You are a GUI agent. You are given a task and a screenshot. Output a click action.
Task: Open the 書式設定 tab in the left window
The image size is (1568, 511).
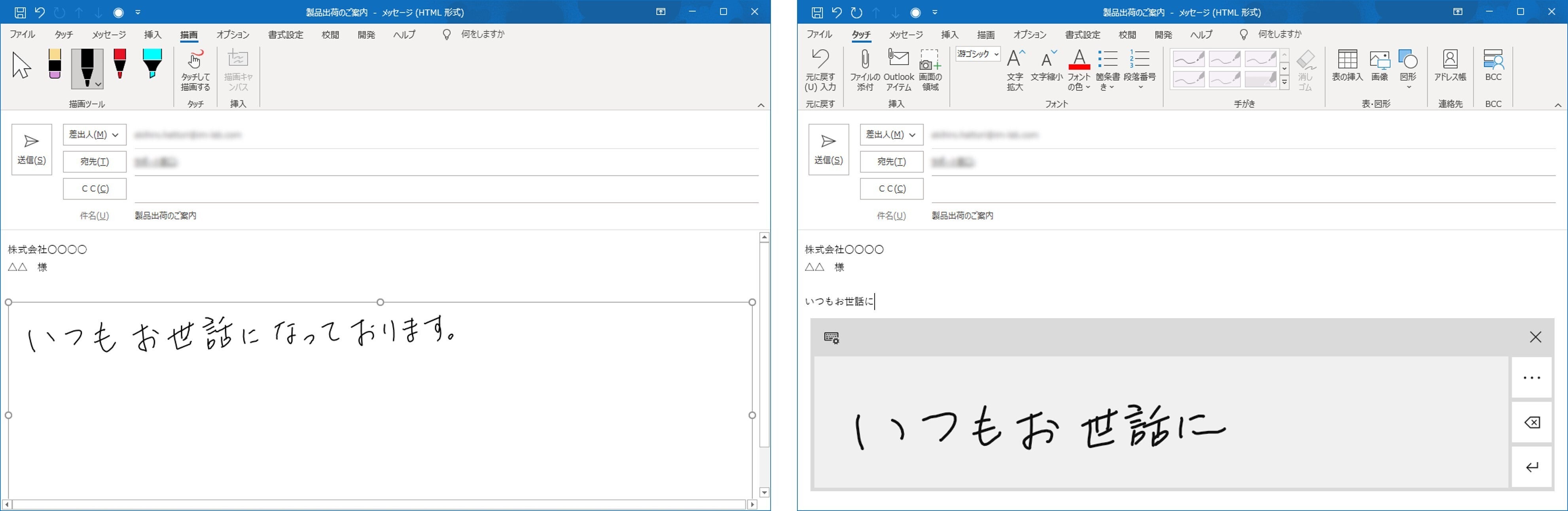286,35
